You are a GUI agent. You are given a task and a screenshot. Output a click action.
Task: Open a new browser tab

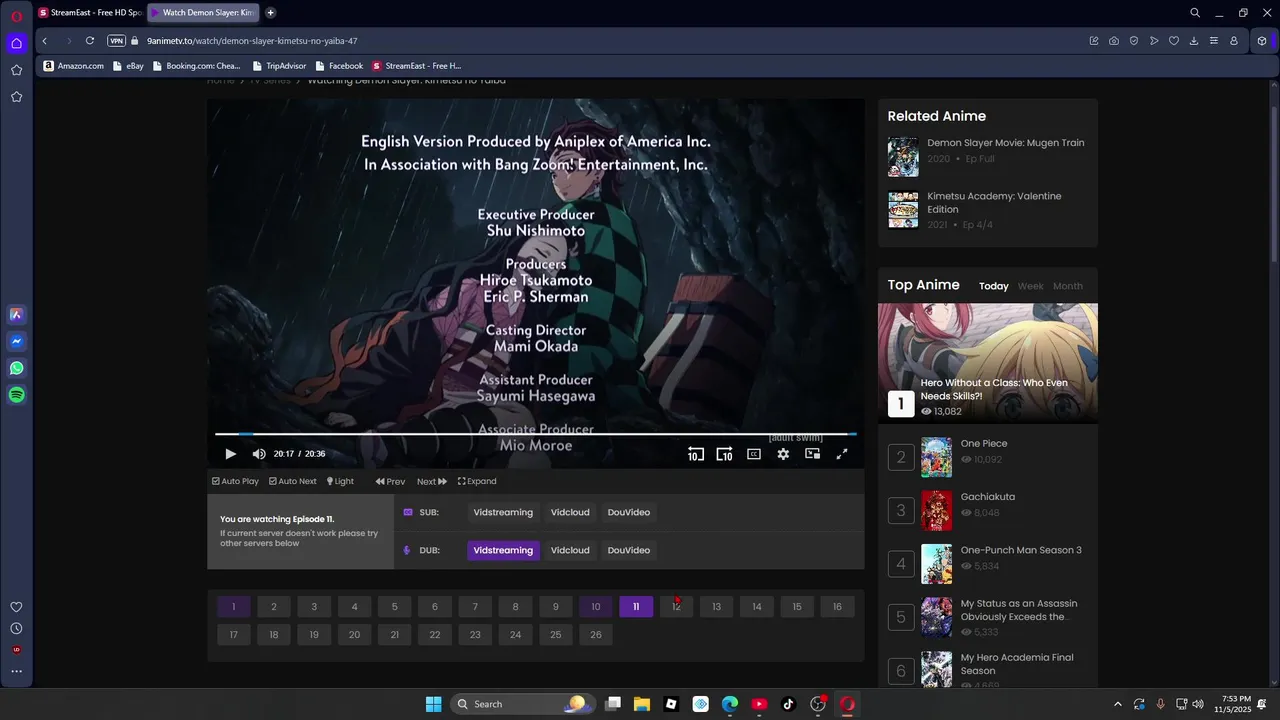coord(270,13)
